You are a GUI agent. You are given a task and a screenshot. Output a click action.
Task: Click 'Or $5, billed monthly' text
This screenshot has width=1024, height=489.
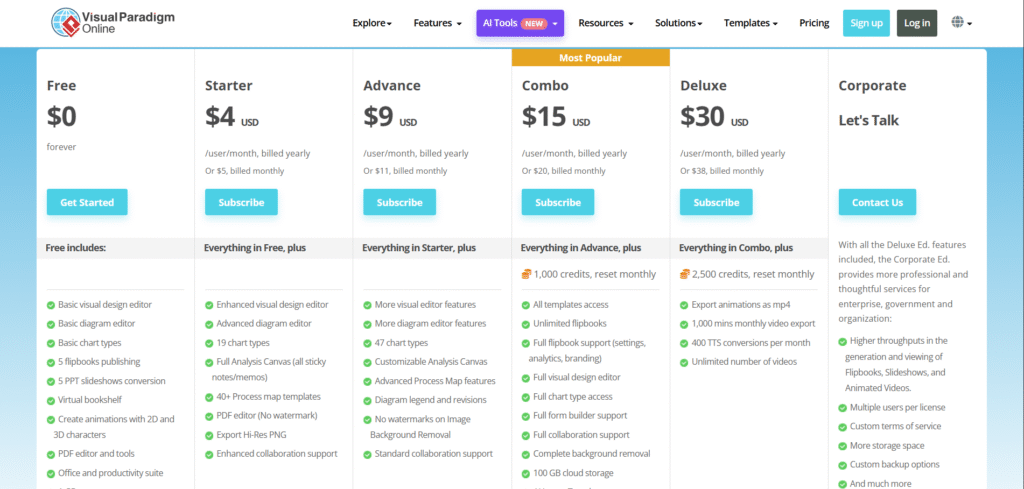pyautogui.click(x=244, y=171)
